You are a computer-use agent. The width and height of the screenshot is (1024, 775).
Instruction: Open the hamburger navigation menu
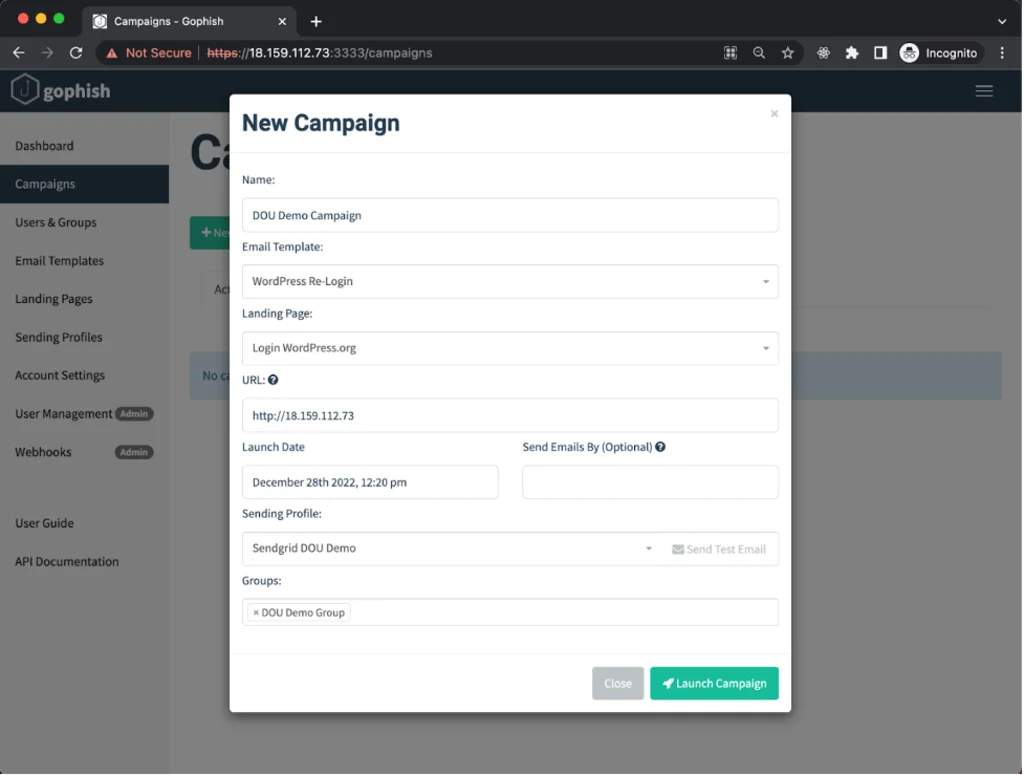coord(984,91)
